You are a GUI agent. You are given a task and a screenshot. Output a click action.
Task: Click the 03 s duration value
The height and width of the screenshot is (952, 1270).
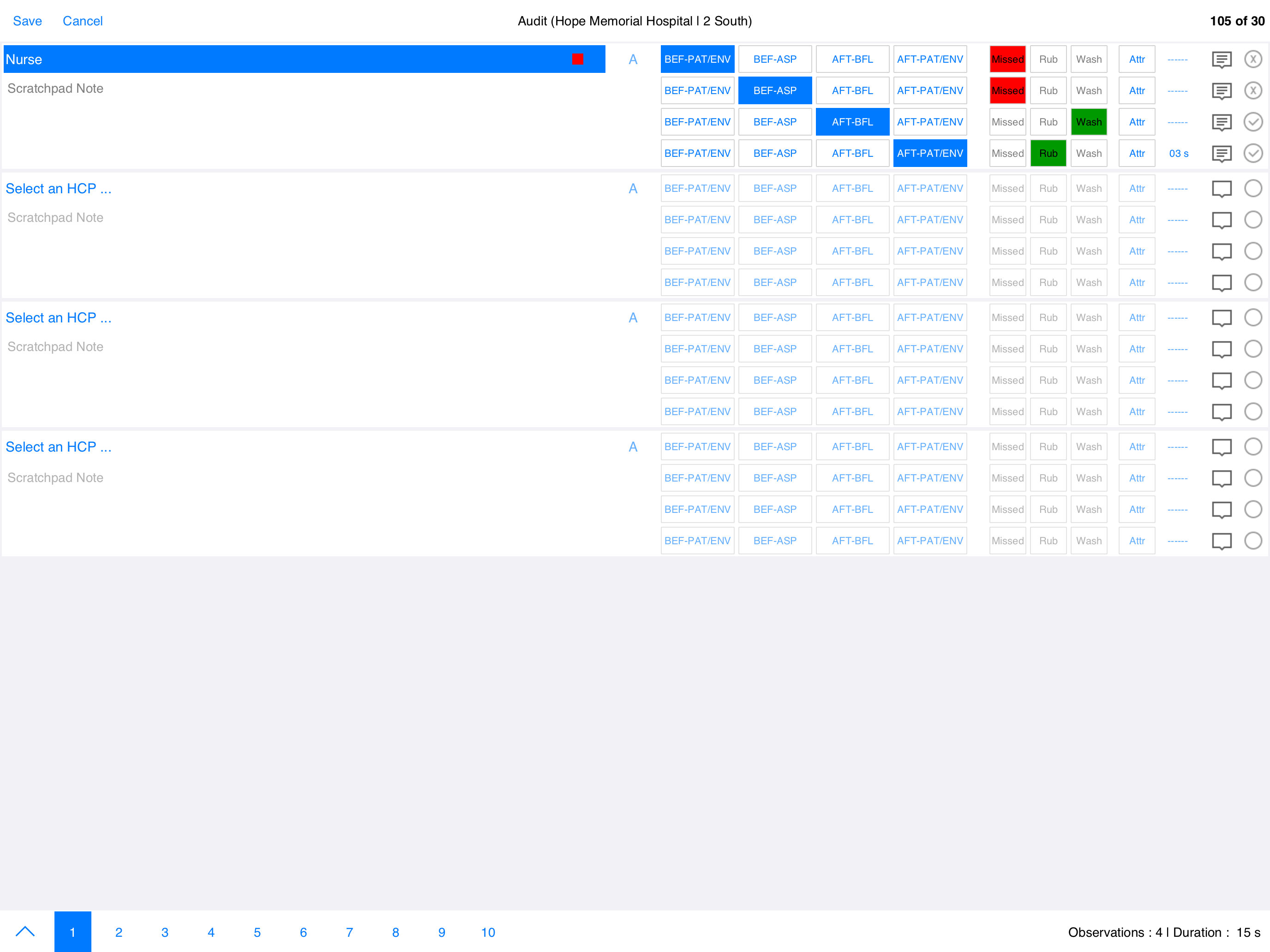click(x=1179, y=154)
